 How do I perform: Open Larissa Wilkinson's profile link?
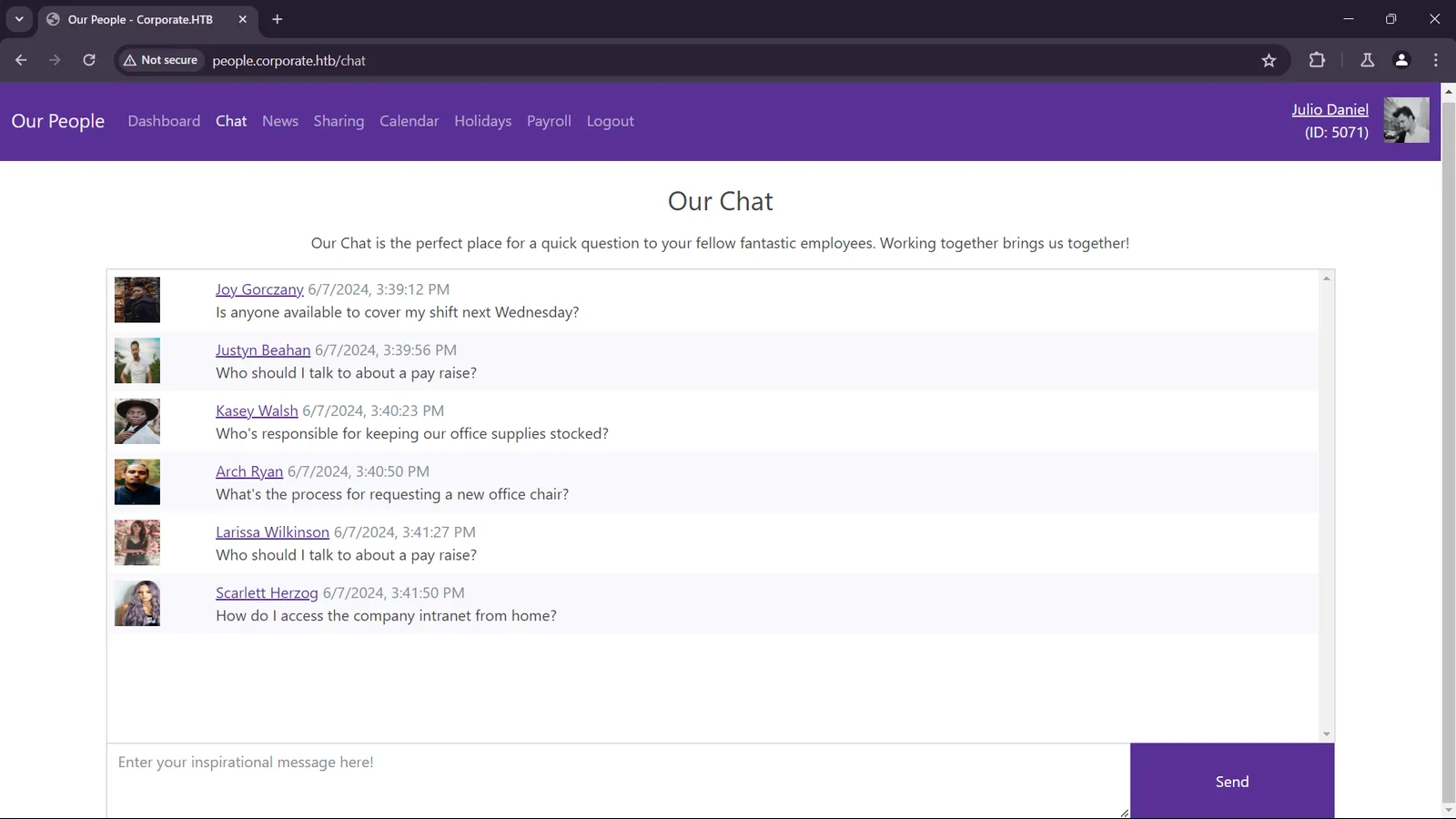272,532
